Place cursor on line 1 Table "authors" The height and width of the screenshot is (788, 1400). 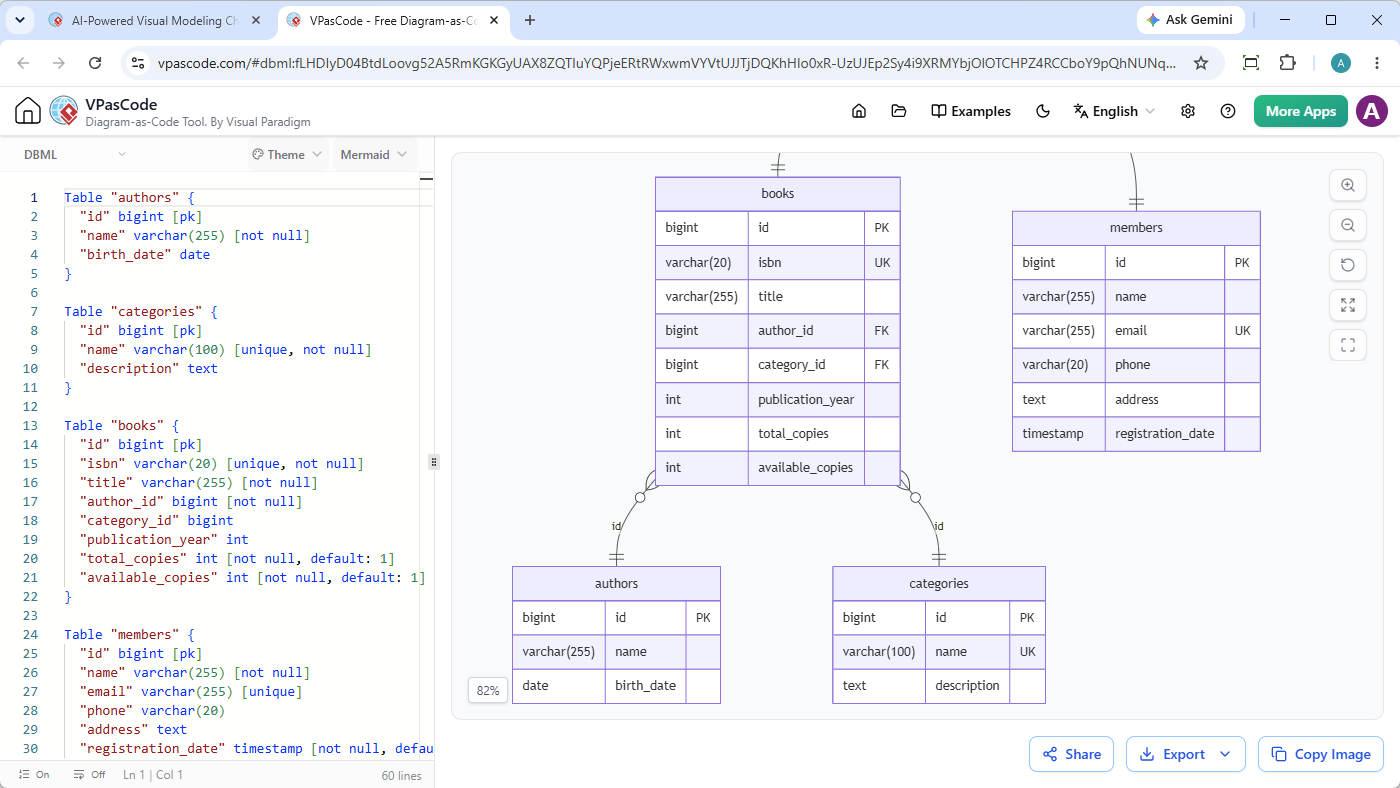(129, 197)
